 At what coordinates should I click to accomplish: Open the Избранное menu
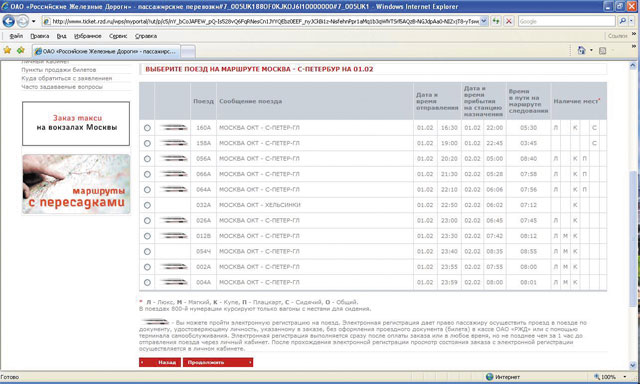87,36
